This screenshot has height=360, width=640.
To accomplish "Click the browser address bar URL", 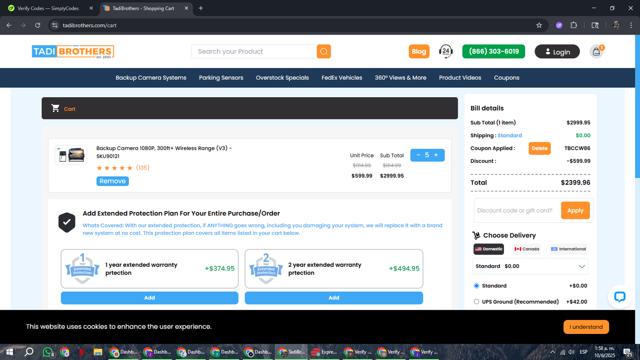I will pos(89,25).
